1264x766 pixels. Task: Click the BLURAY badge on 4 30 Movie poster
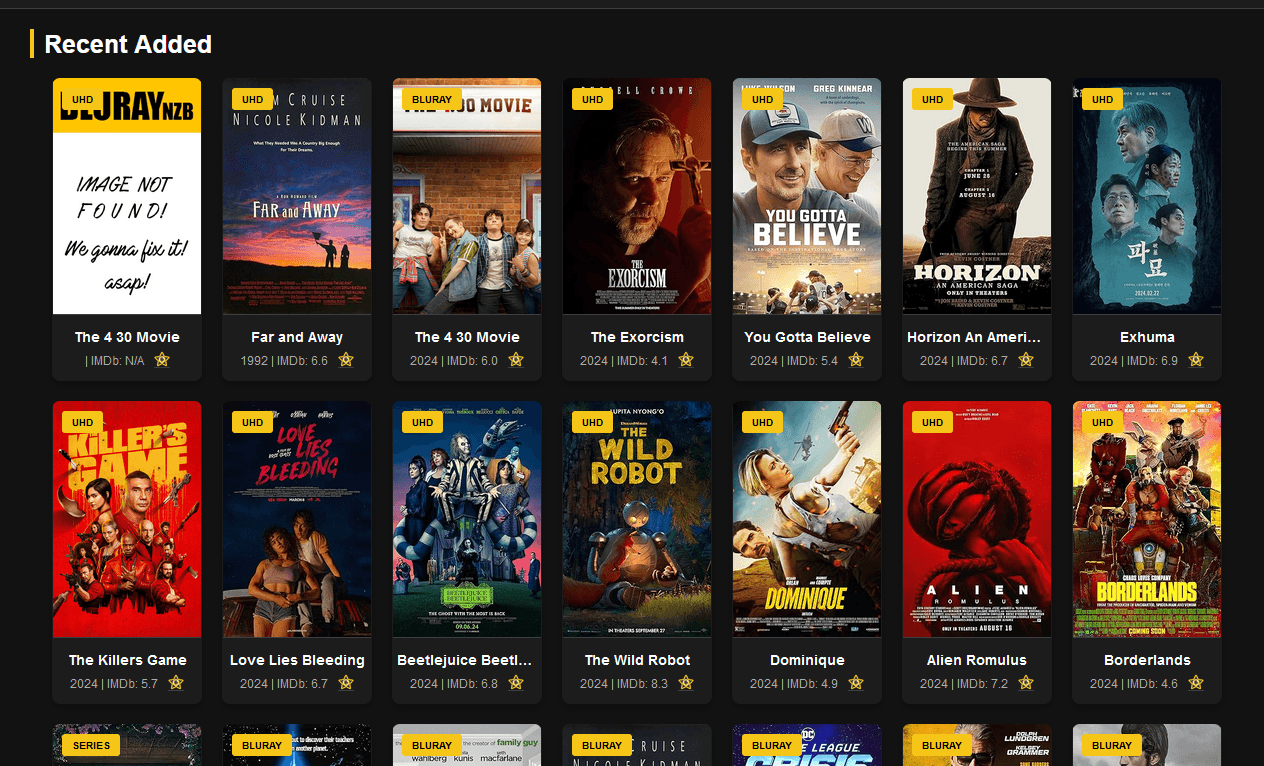[432, 99]
